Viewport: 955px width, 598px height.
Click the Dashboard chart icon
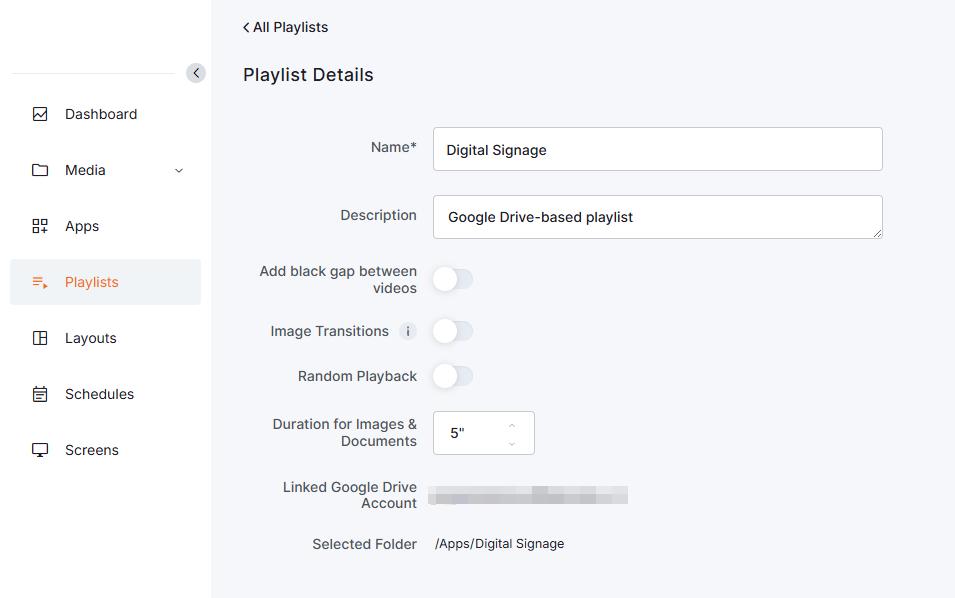point(40,114)
